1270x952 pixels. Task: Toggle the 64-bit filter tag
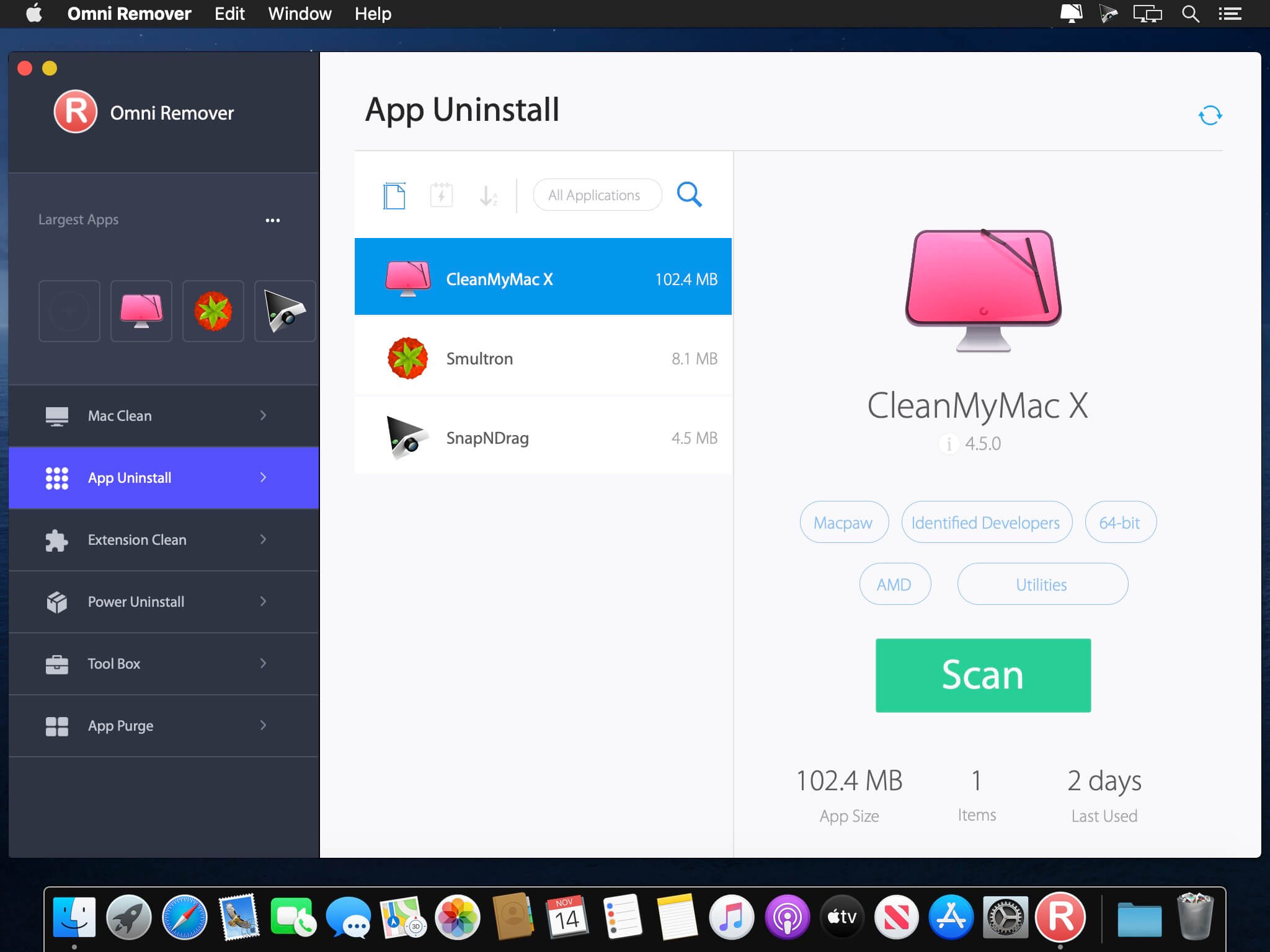(1120, 522)
